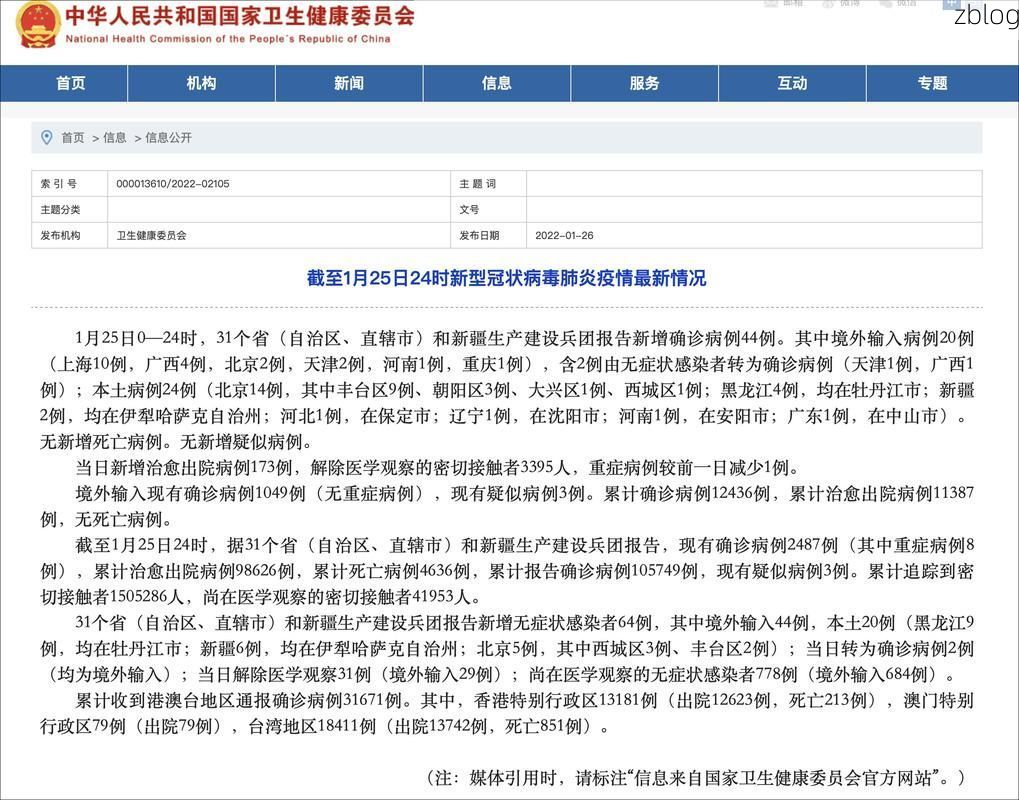Click the Weibo (微博) icon at top
The image size is (1019, 800).
[828, 5]
